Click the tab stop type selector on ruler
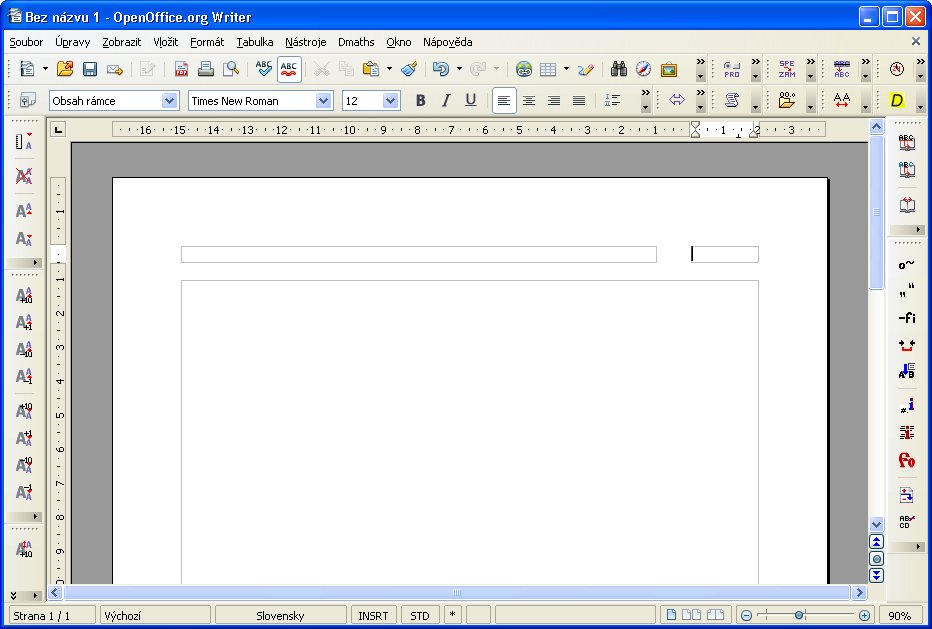This screenshot has height=629, width=932. (x=58, y=129)
